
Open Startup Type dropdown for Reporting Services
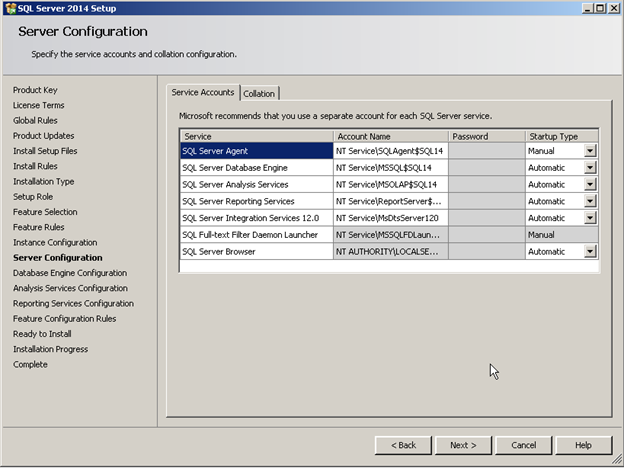point(590,201)
